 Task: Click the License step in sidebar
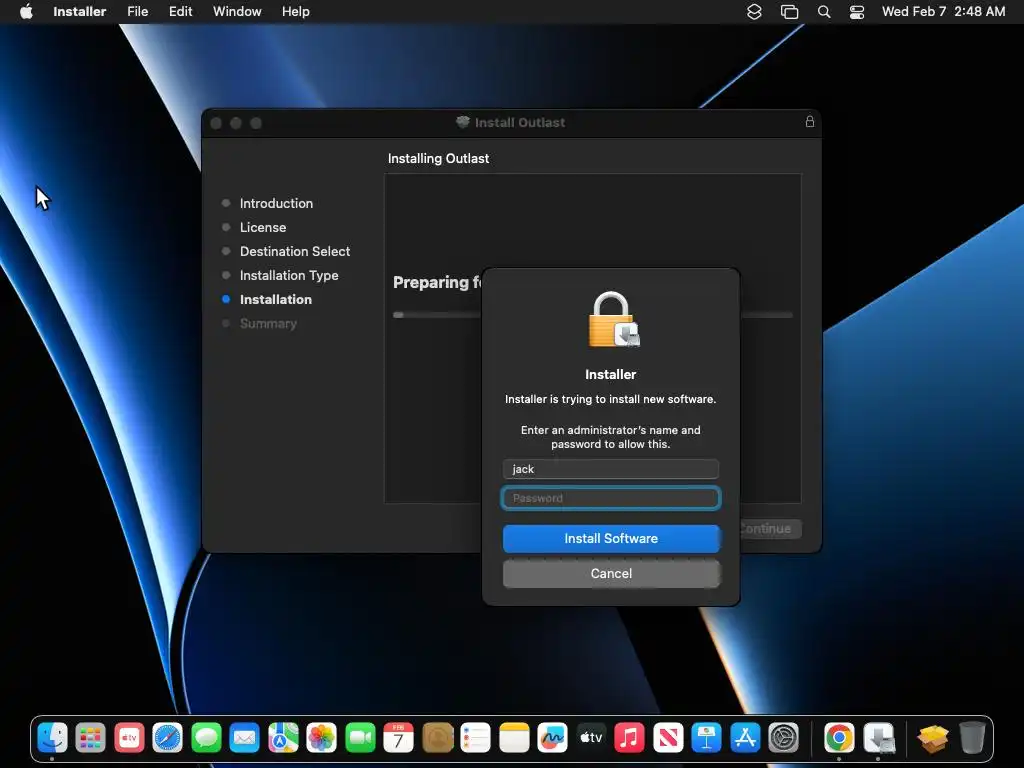[263, 227]
